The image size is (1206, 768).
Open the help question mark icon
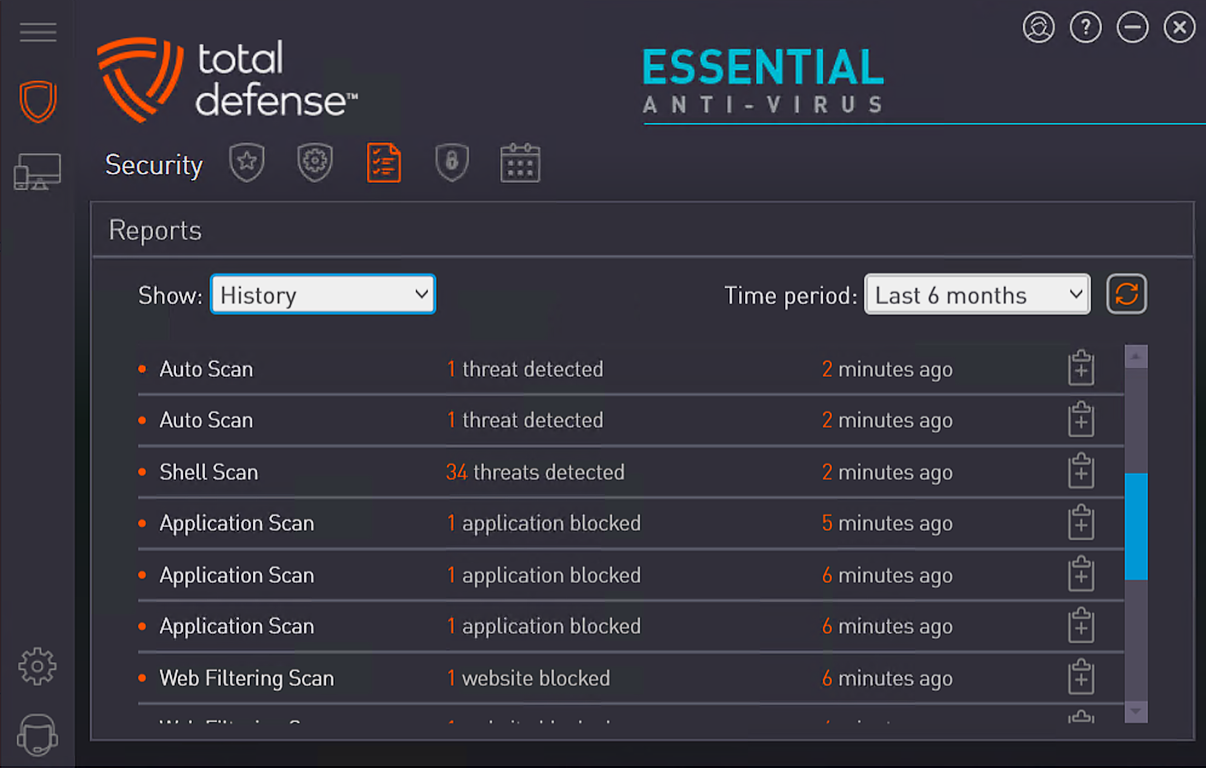point(1085,27)
